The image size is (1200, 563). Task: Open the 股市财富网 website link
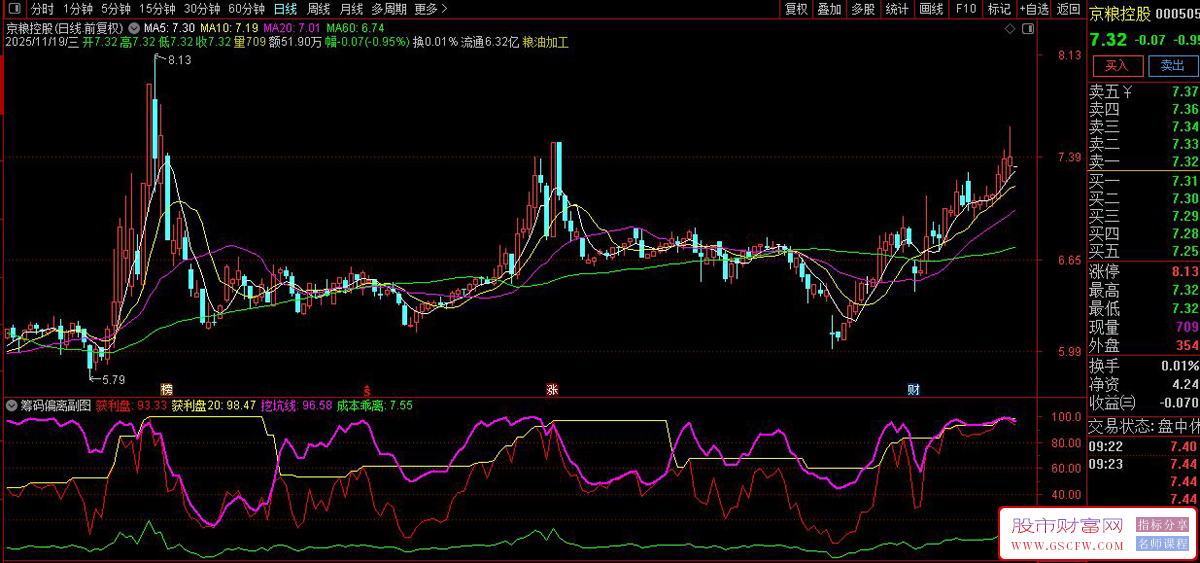click(x=1067, y=527)
